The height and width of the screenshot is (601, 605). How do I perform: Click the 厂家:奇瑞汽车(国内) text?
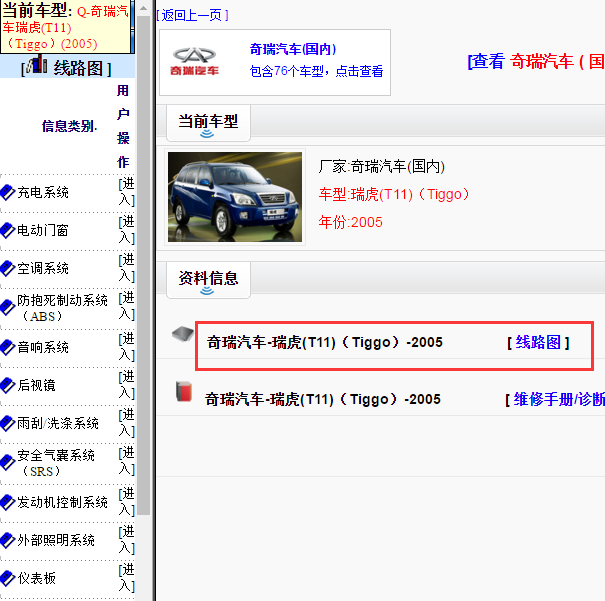[x=382, y=167]
